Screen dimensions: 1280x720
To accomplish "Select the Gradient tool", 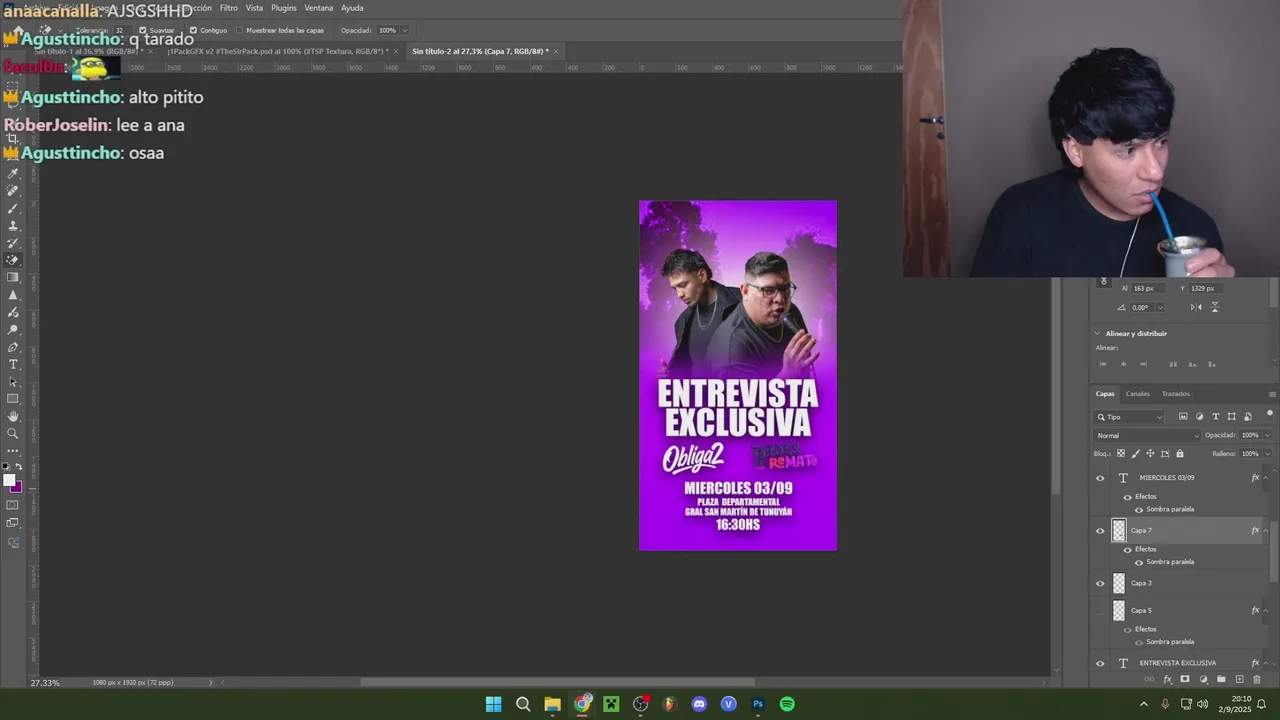I will pyautogui.click(x=13, y=277).
